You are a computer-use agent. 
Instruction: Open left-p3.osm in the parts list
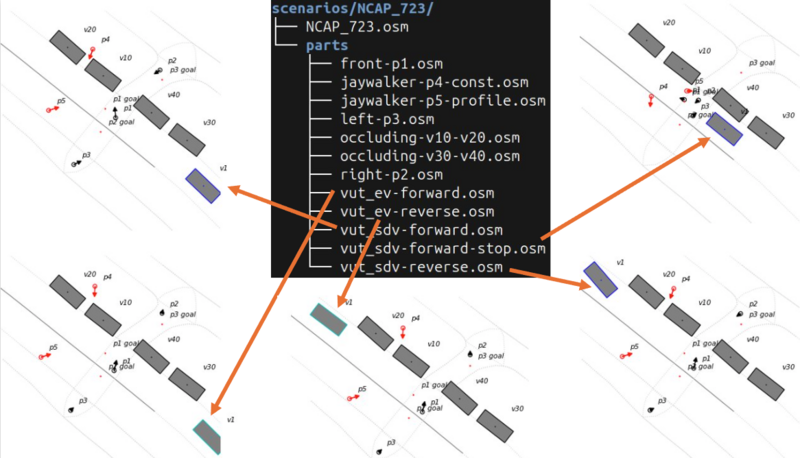tap(387, 119)
